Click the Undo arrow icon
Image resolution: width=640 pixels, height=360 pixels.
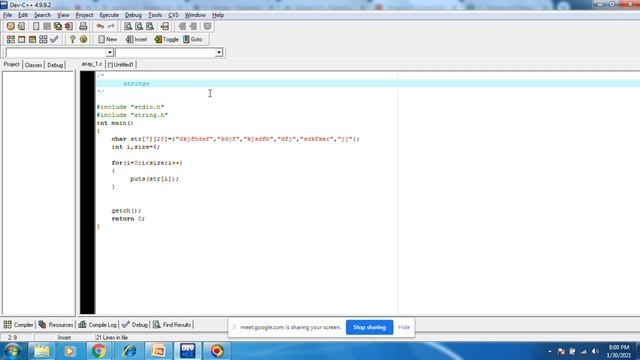click(x=100, y=26)
